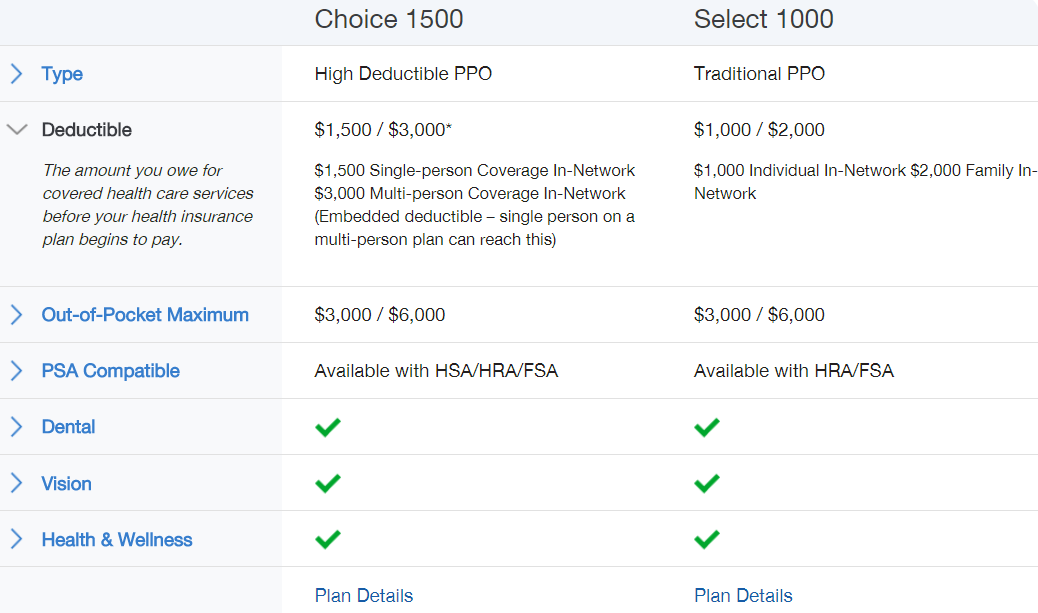Open Plan Details for Choice 1500
The image size is (1038, 613).
363,596
